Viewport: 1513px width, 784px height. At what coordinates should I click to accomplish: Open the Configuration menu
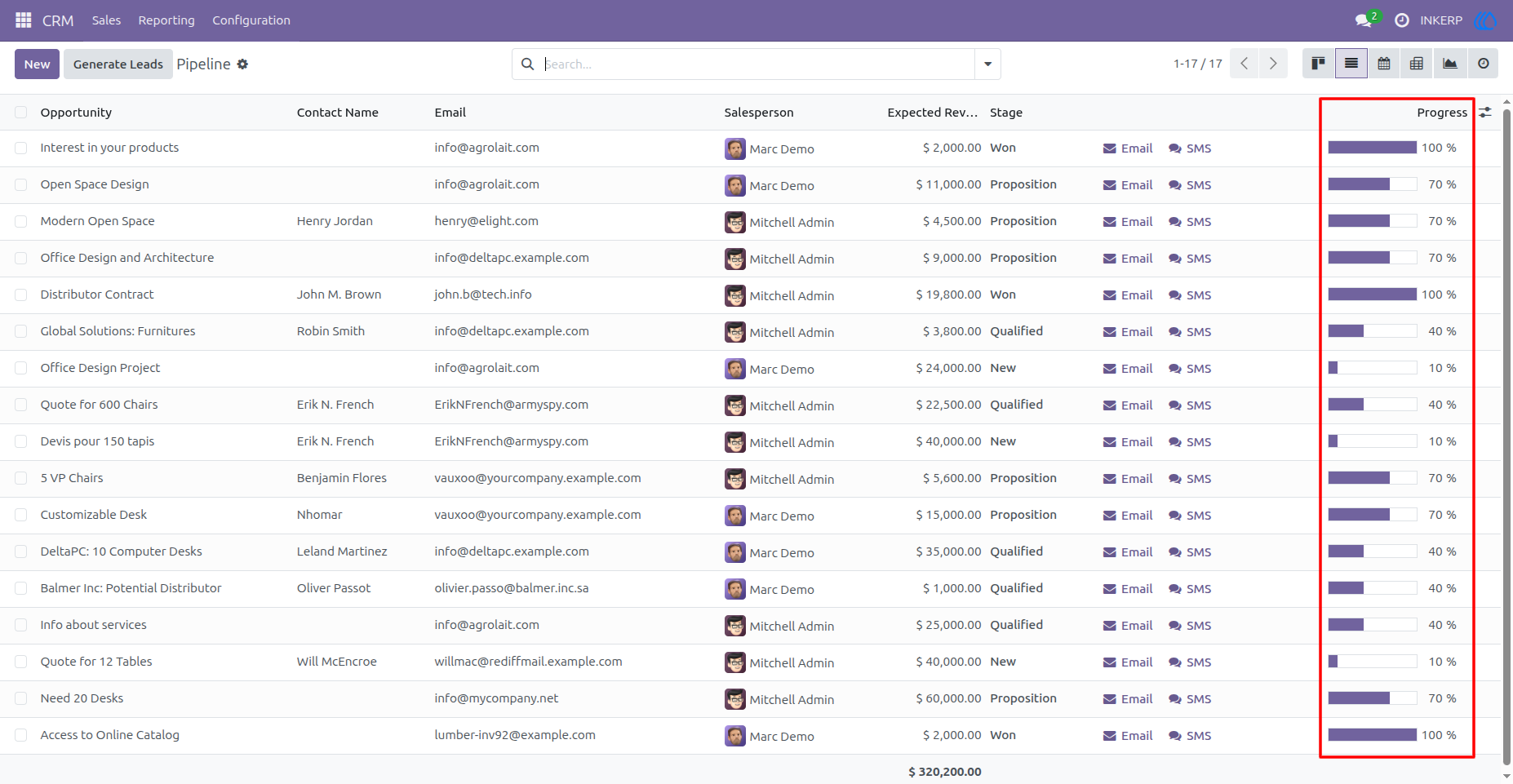(x=251, y=20)
